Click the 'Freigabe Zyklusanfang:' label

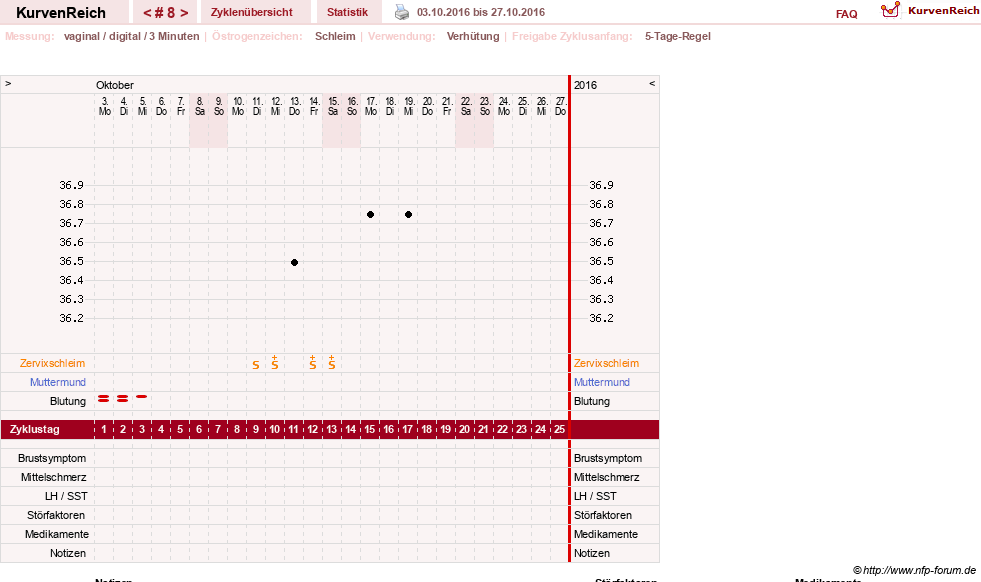[x=572, y=36]
